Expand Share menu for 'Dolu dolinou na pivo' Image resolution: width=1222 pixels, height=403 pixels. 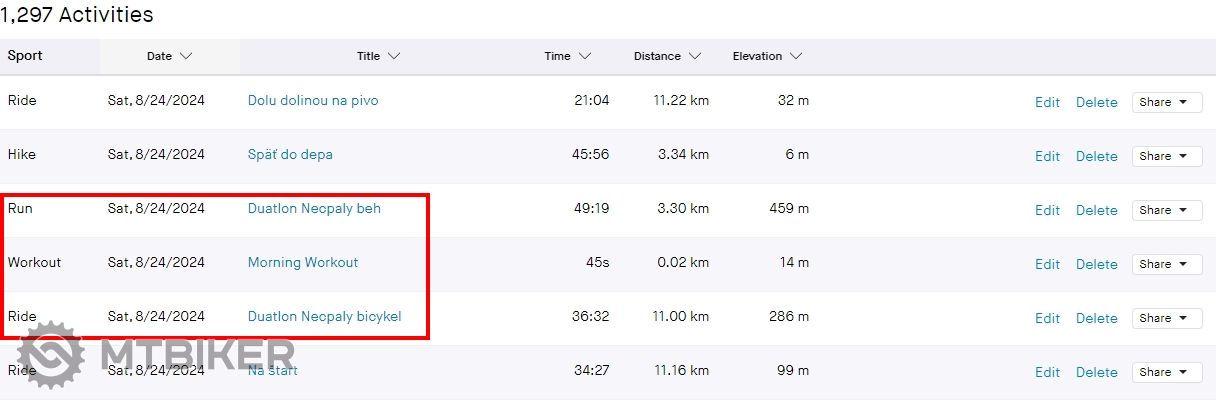tap(1166, 102)
